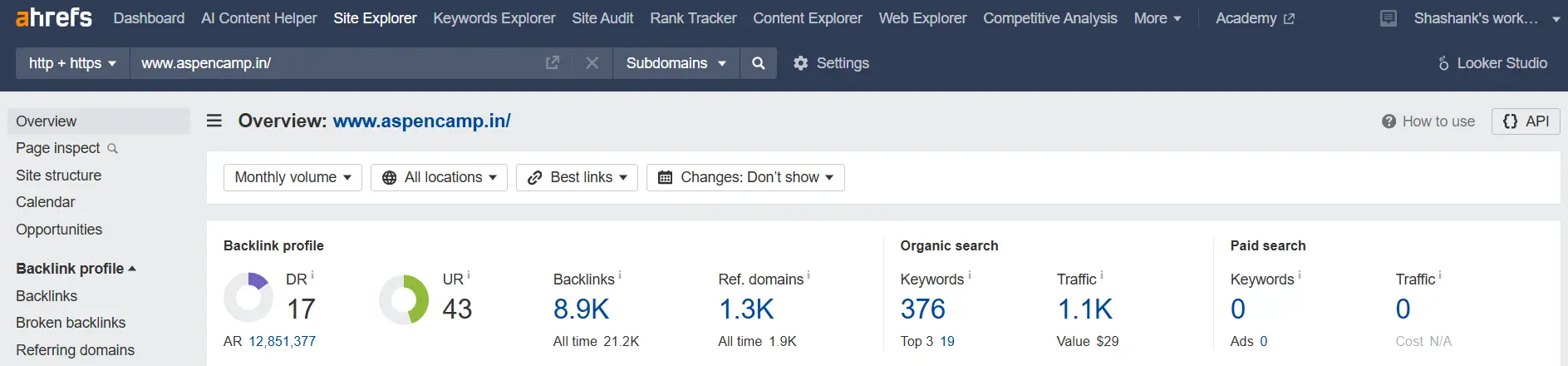The height and width of the screenshot is (366, 1568).
Task: Open Referring domains in sidebar
Action: pyautogui.click(x=75, y=350)
